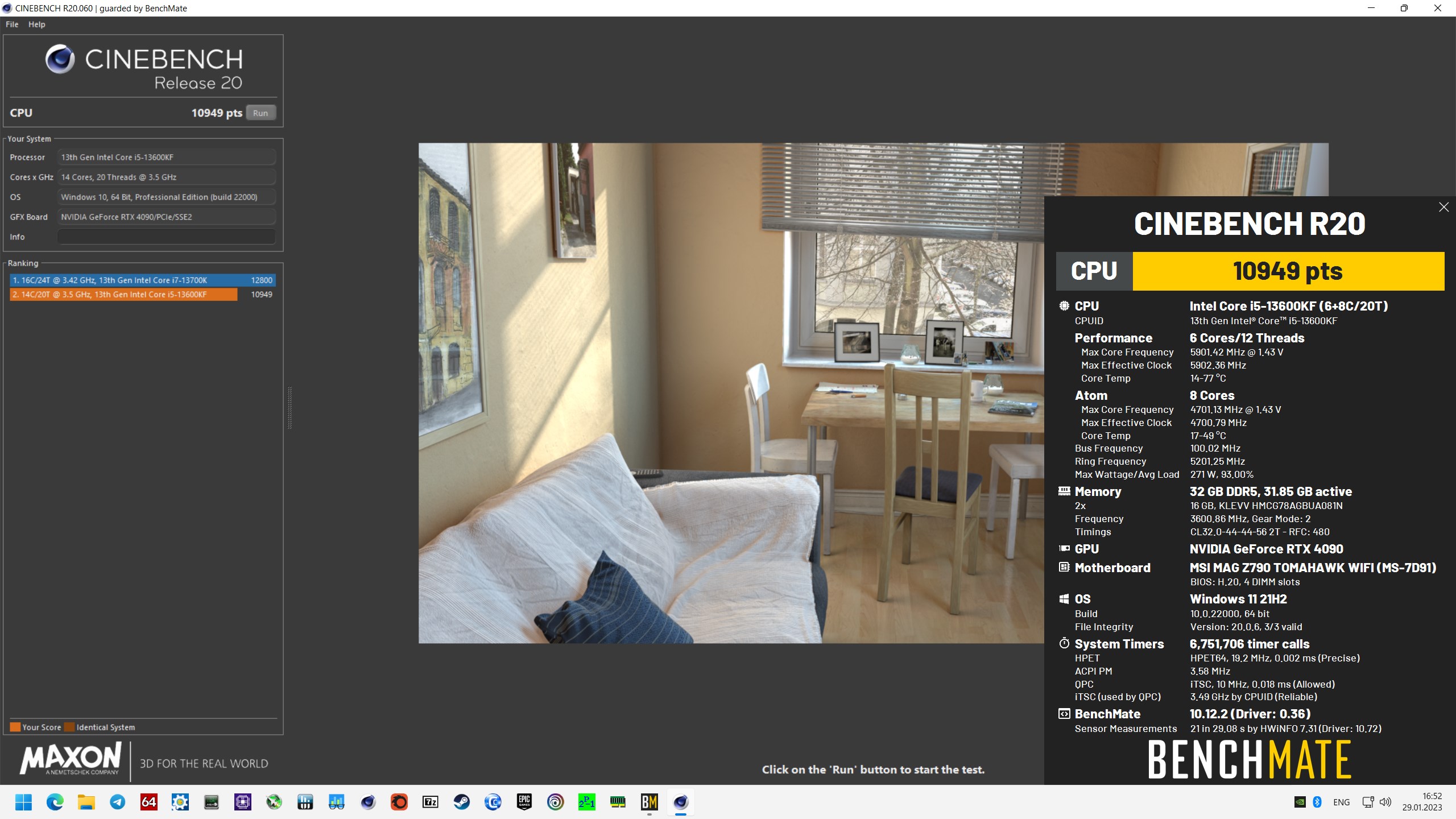Click the Run button next to CPU score
The image size is (1456, 819).
[260, 113]
